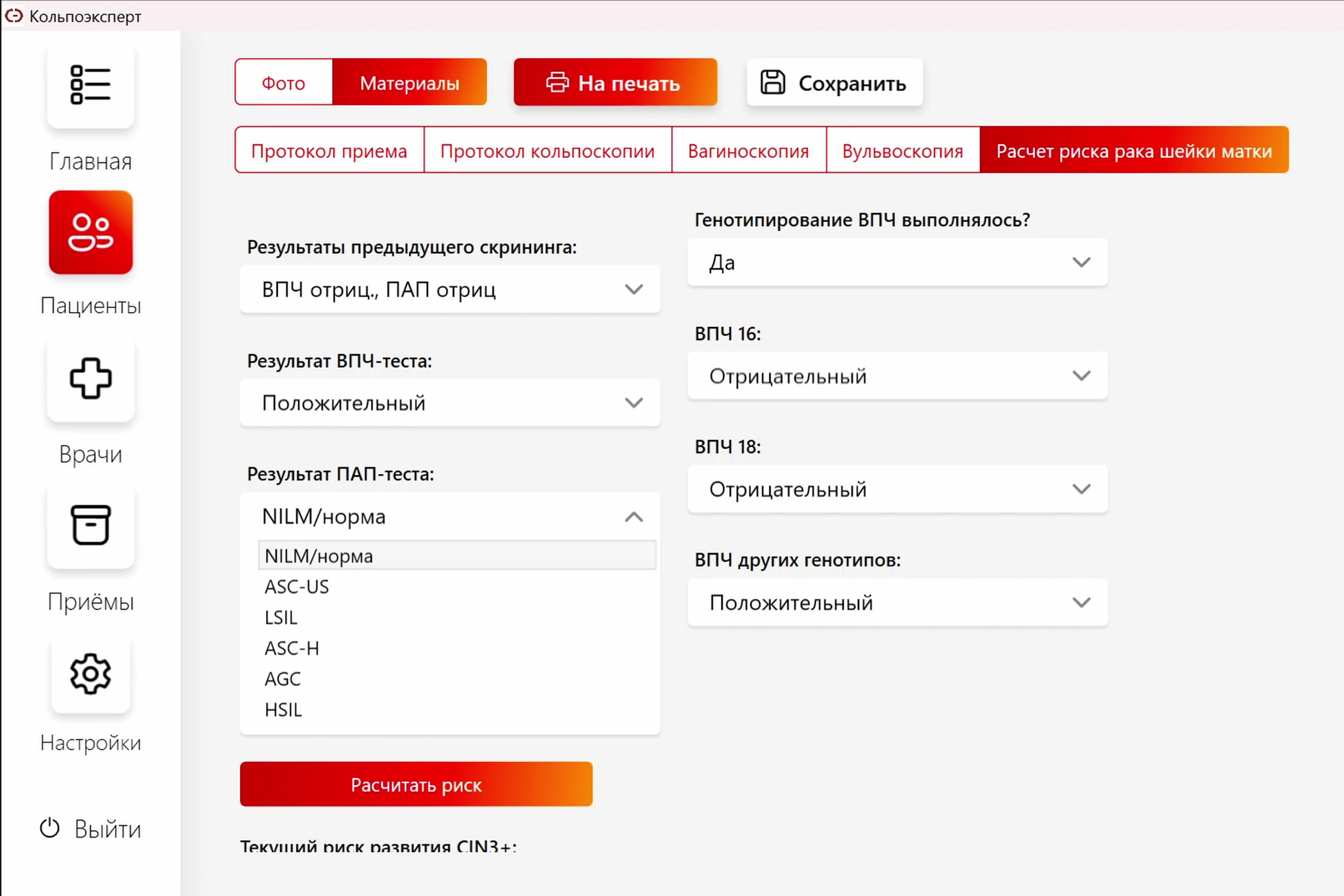Open the Главная list icon
Screen dimensions: 1344x896
(x=90, y=85)
